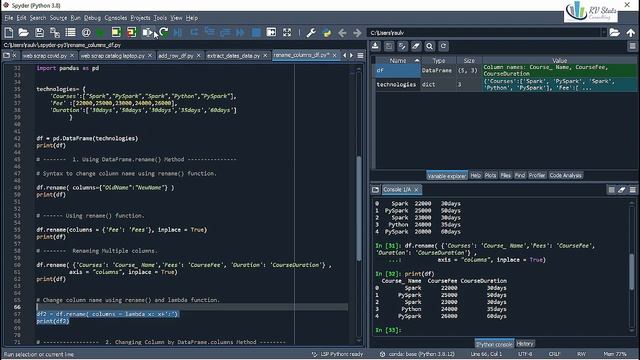Go back to previous cursor position
The height and width of the screenshot is (360, 640).
[x=342, y=33]
